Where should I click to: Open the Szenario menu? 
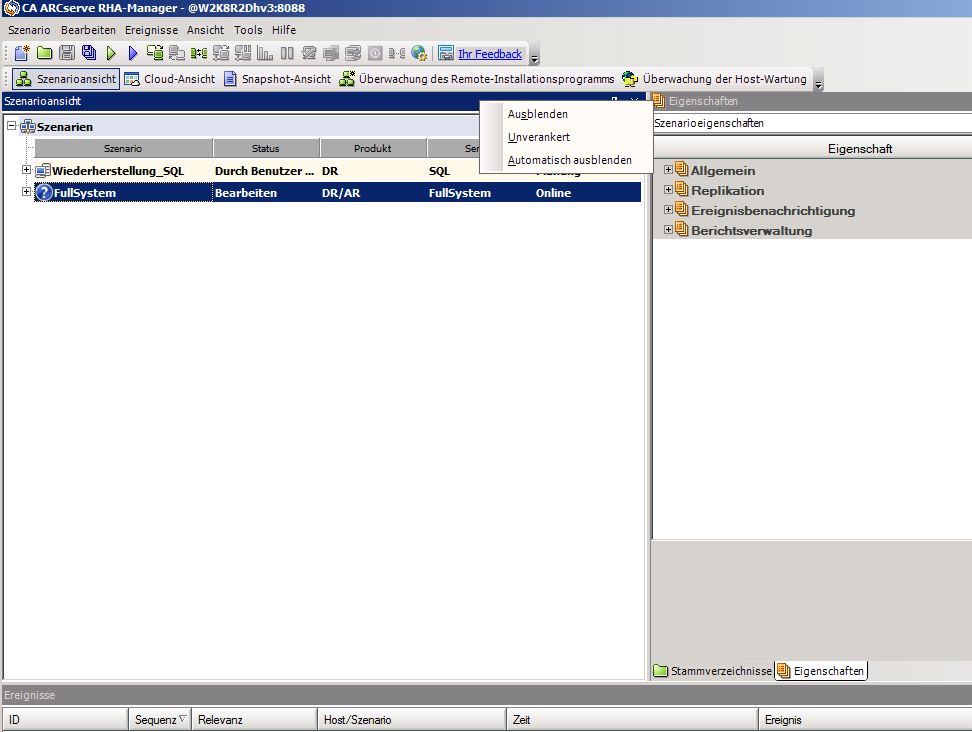click(29, 30)
